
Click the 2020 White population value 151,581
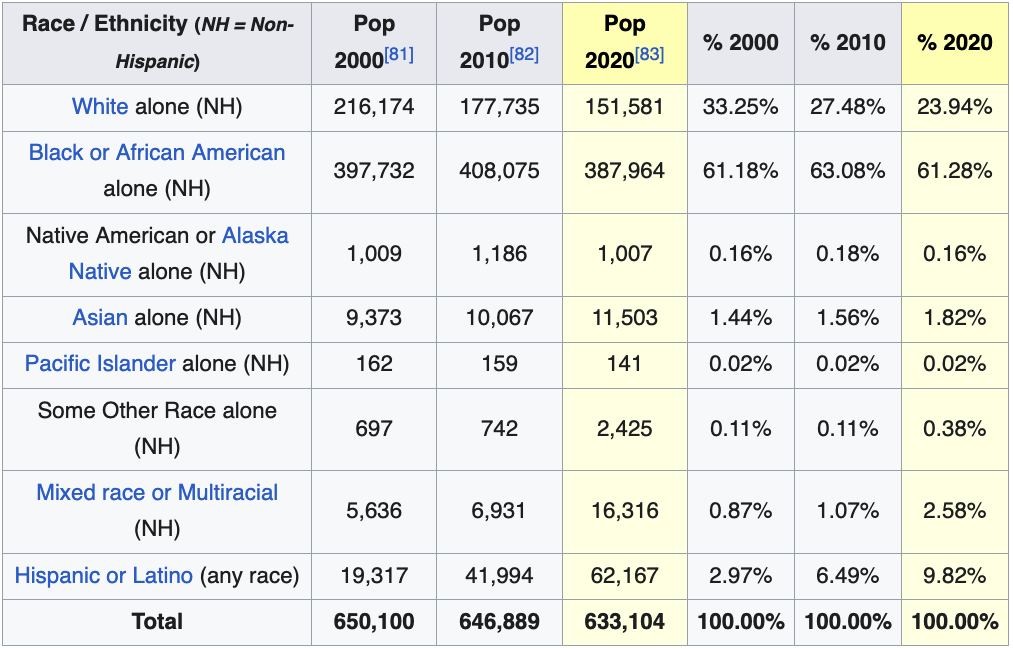[624, 107]
